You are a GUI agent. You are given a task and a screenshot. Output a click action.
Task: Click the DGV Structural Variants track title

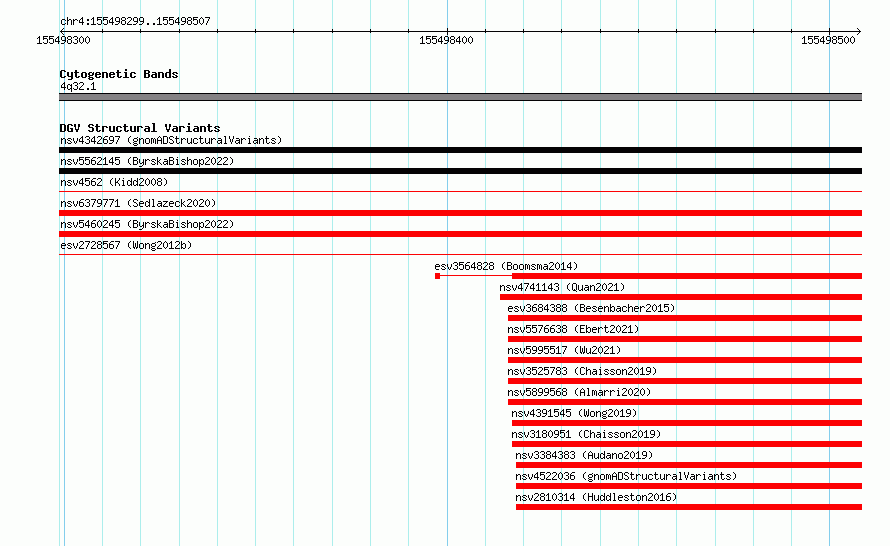pyautogui.click(x=140, y=128)
